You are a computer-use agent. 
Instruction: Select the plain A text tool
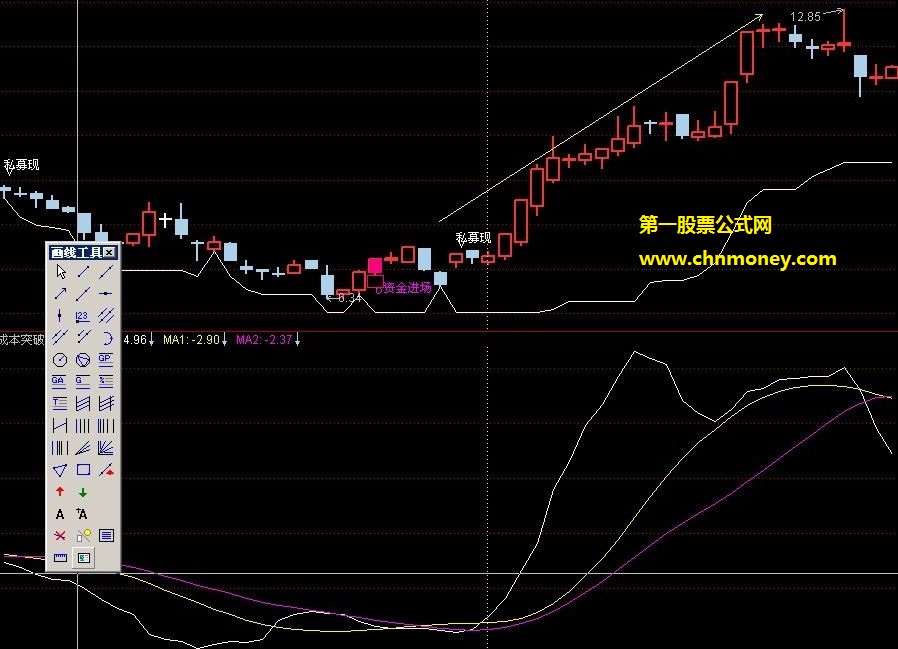click(60, 514)
